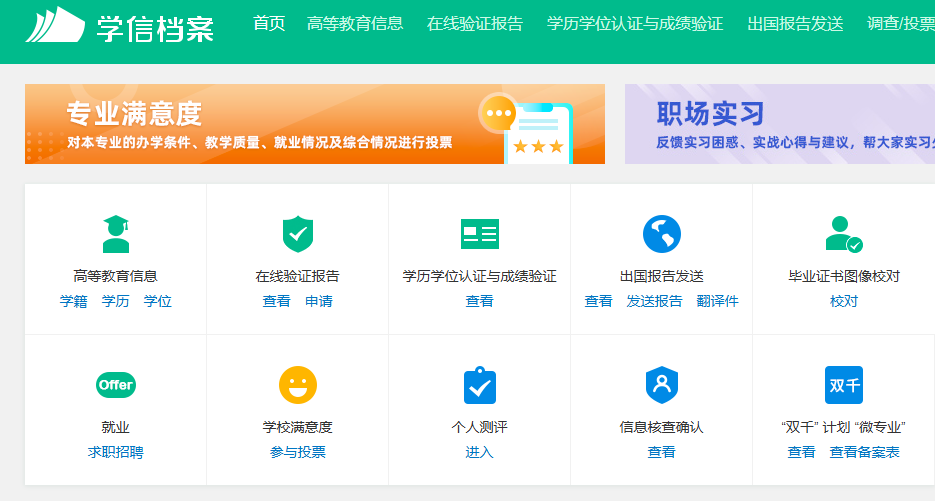Click 申请 under 在线验证报告
The width and height of the screenshot is (935, 501).
tap(319, 301)
